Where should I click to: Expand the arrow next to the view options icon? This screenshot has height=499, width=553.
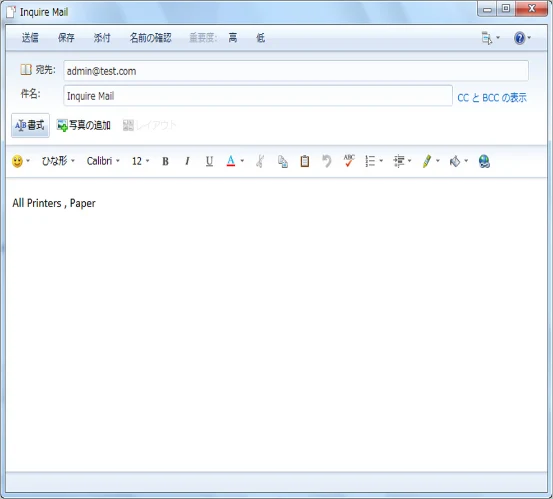(498, 37)
